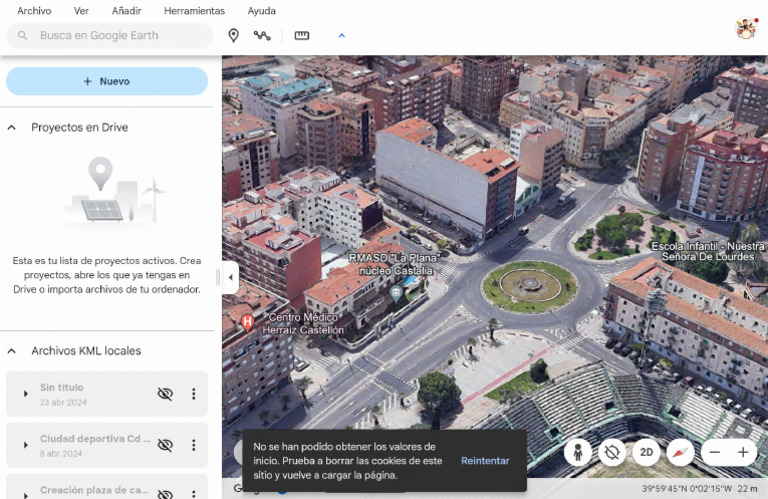Toggle visibility of Sin título KML file
The height and width of the screenshot is (499, 768).
[x=165, y=394]
